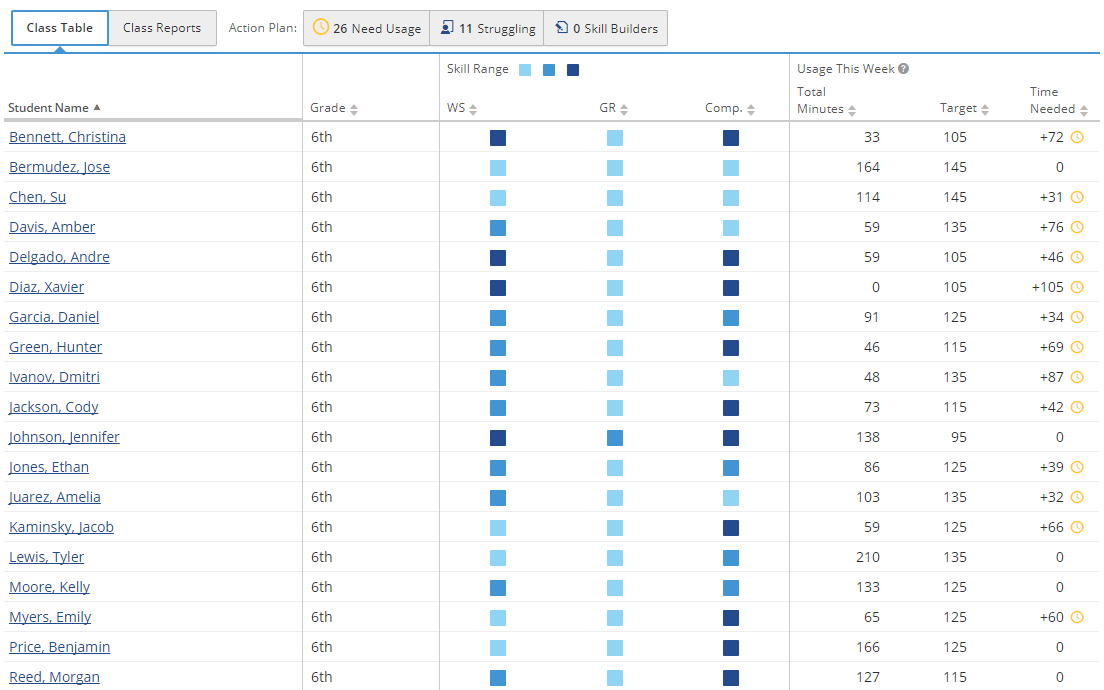Click the clock icon beside Xavier Diaz's +105
This screenshot has width=1104, height=690.
[x=1077, y=287]
